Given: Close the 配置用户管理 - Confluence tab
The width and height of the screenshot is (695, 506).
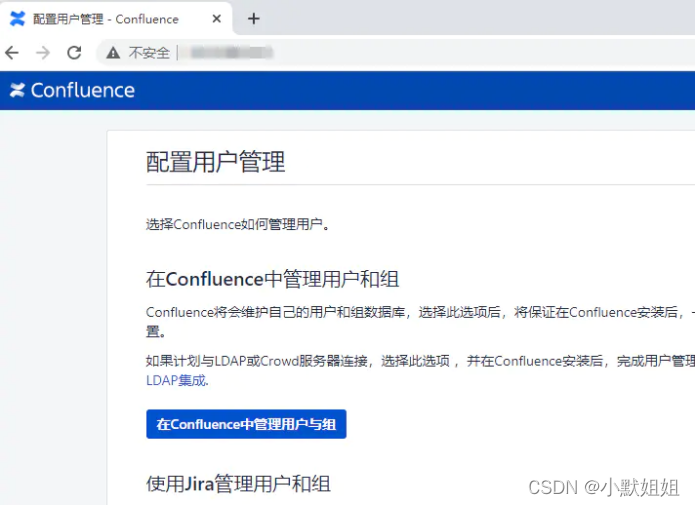Looking at the screenshot, I should pyautogui.click(x=216, y=19).
